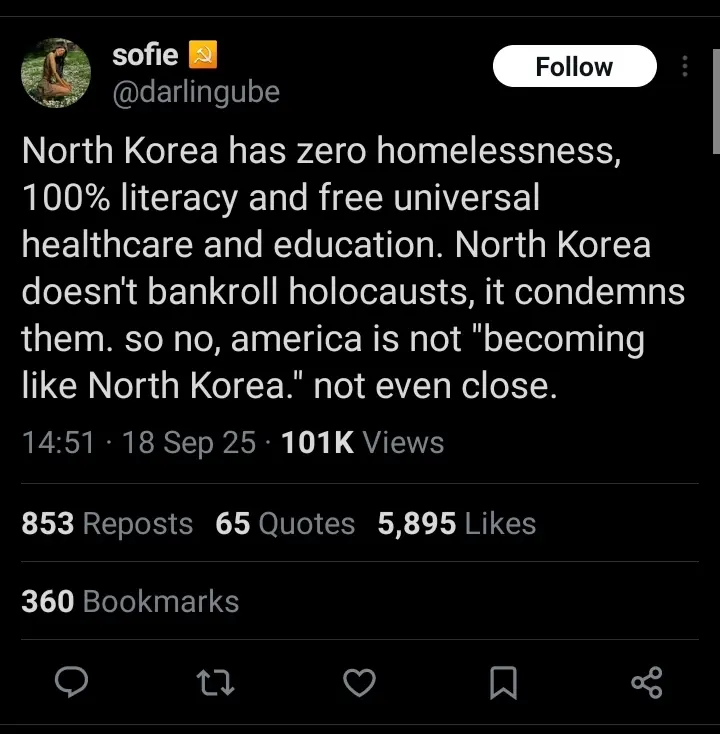720x734 pixels.
Task: Click the display name sofie
Action: coord(145,55)
